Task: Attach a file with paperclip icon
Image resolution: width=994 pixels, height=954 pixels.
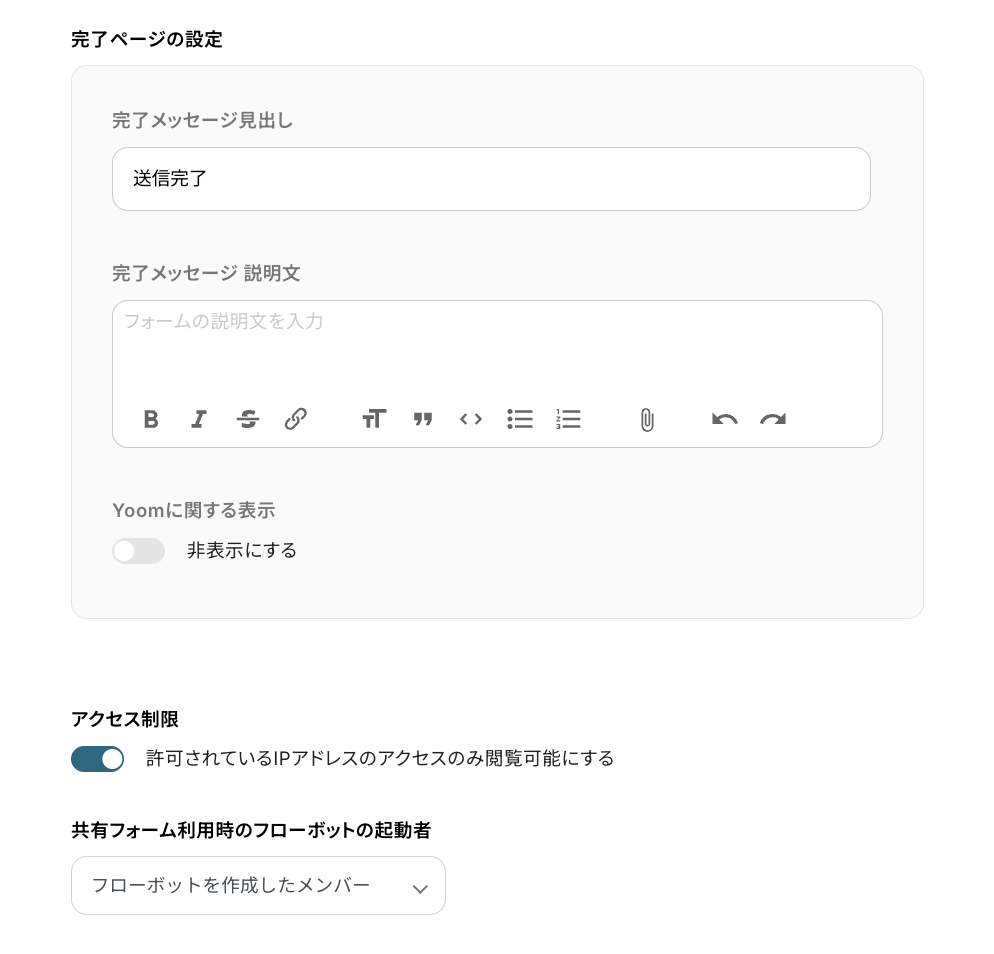Action: click(x=647, y=420)
